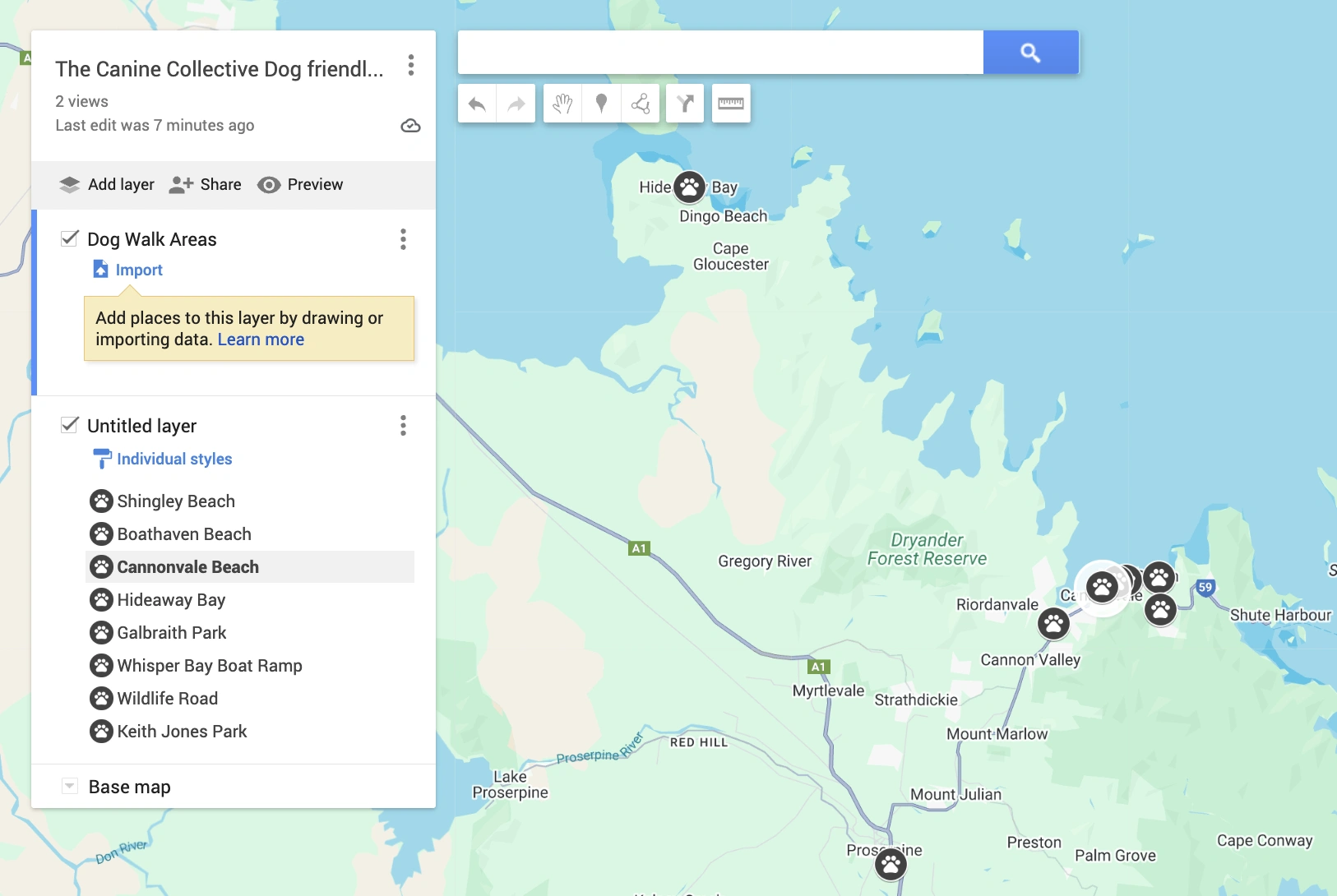Select Boathaven Beach in the layer list
Screen dimensions: 1337x896
(250, 533)
